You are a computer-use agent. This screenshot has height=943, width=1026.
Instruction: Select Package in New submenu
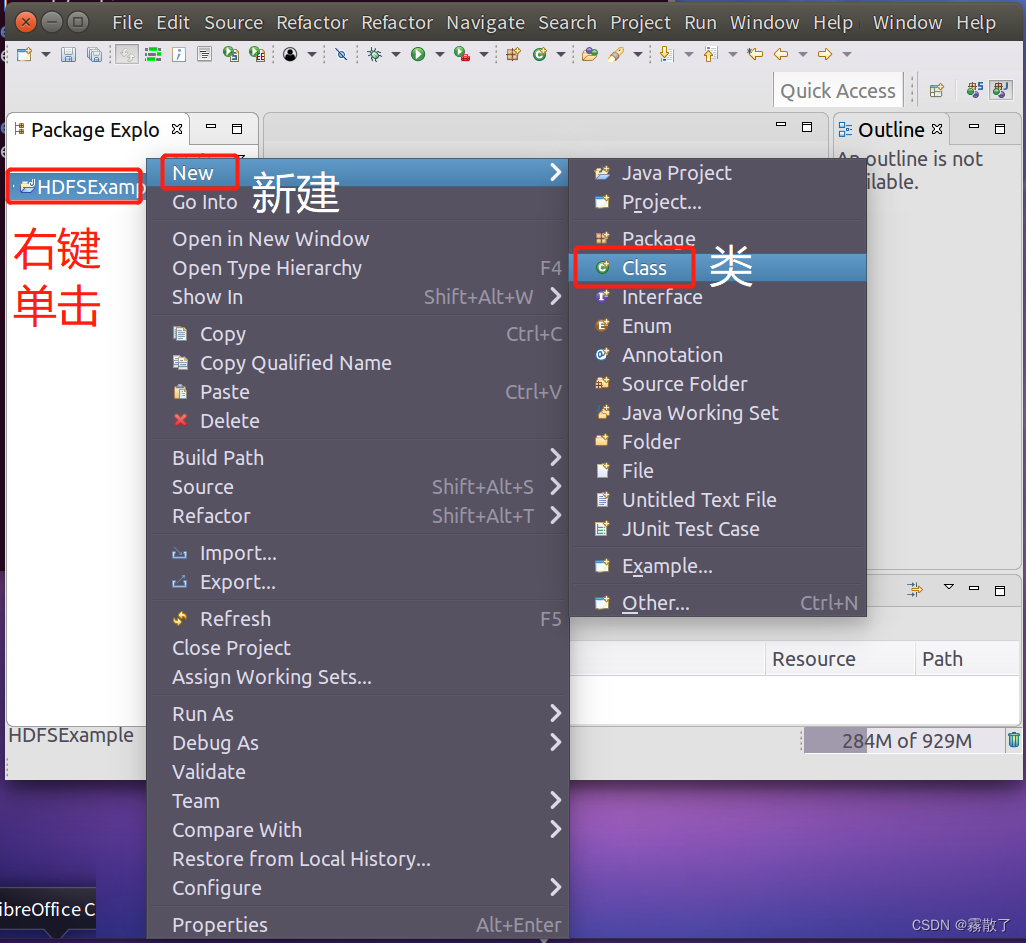[x=718, y=239]
